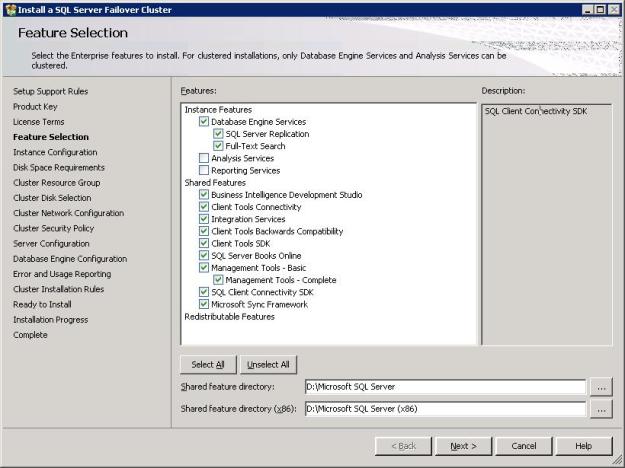Go to Instance Configuration step

pyautogui.click(x=55, y=152)
